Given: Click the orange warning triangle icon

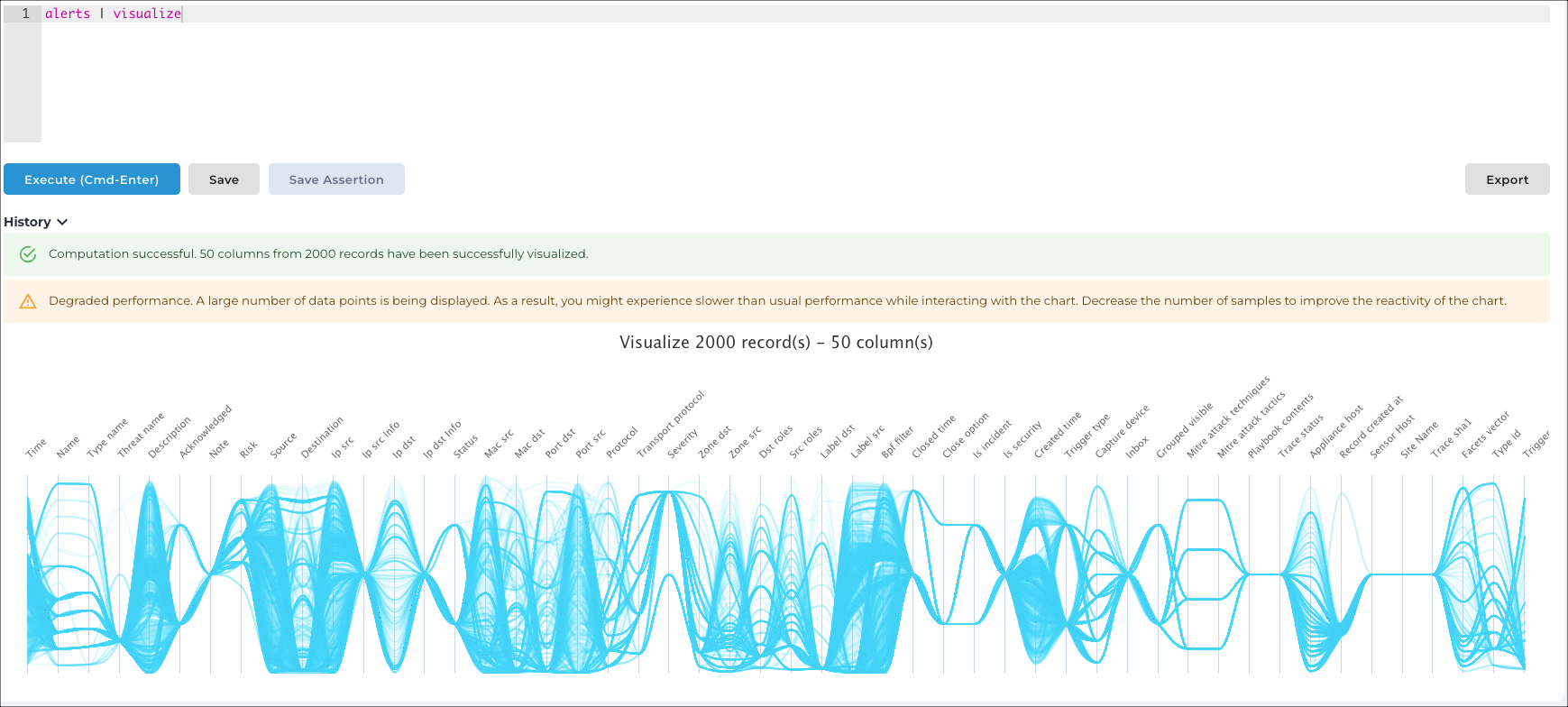Looking at the screenshot, I should coord(28,301).
